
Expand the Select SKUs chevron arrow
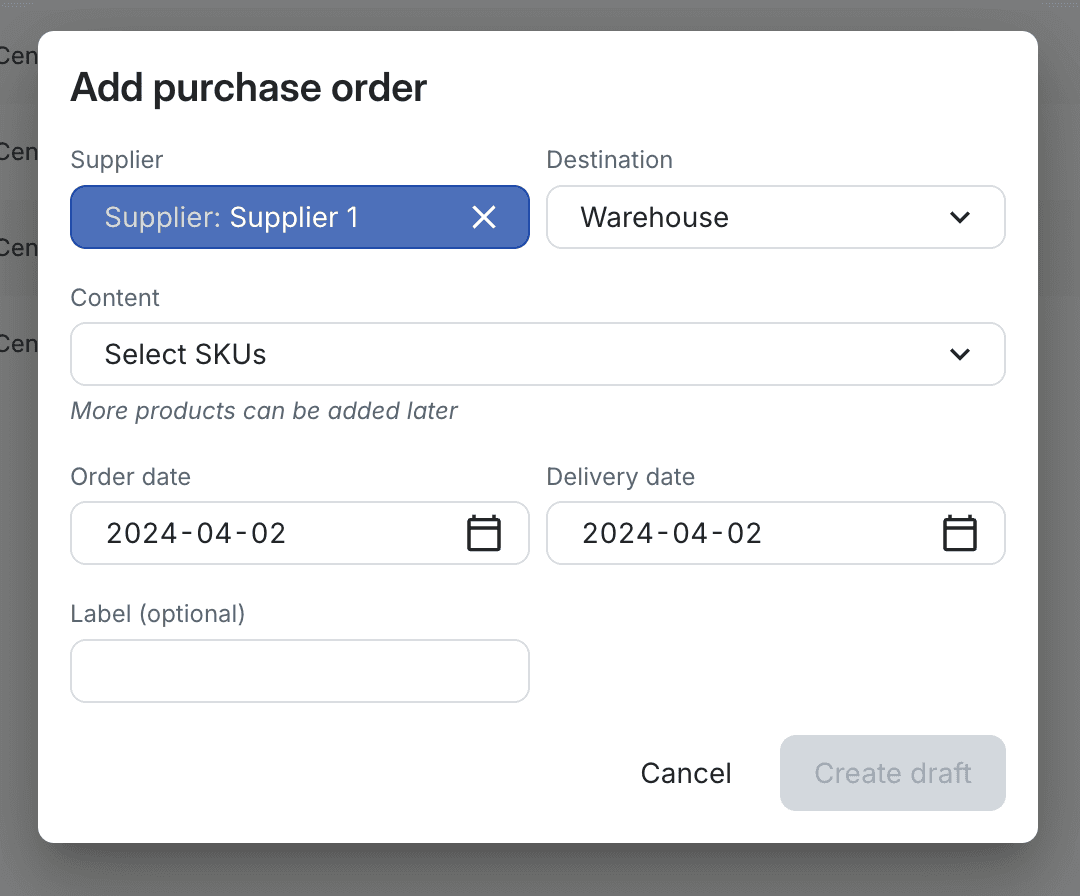point(960,354)
